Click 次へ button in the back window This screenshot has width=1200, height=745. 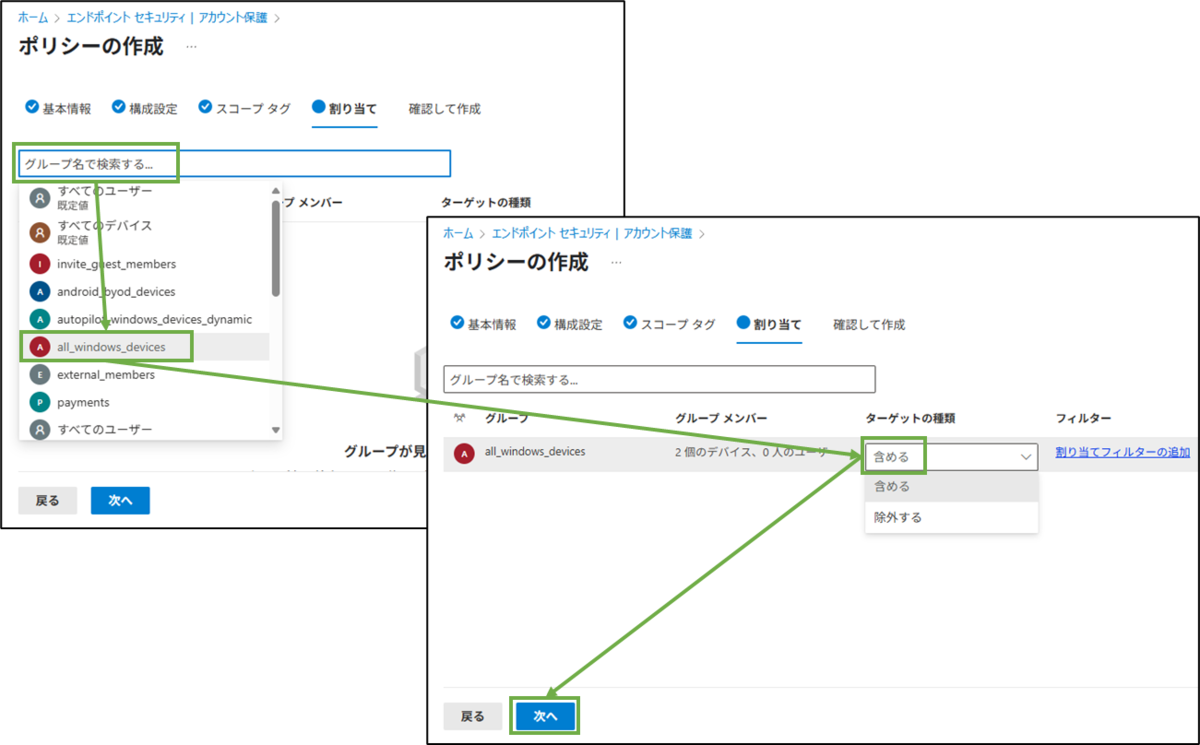pyautogui.click(x=120, y=501)
